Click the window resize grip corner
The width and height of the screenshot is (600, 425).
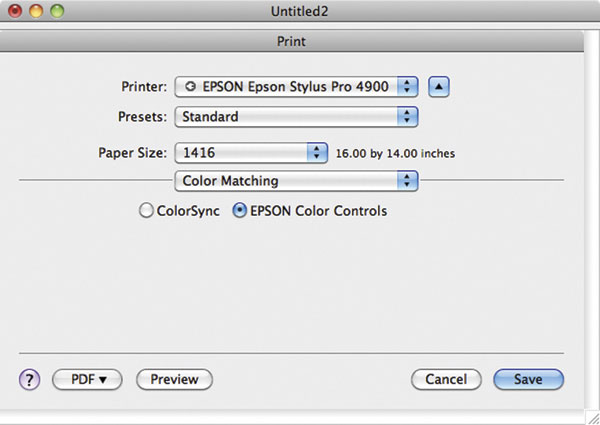tap(593, 417)
